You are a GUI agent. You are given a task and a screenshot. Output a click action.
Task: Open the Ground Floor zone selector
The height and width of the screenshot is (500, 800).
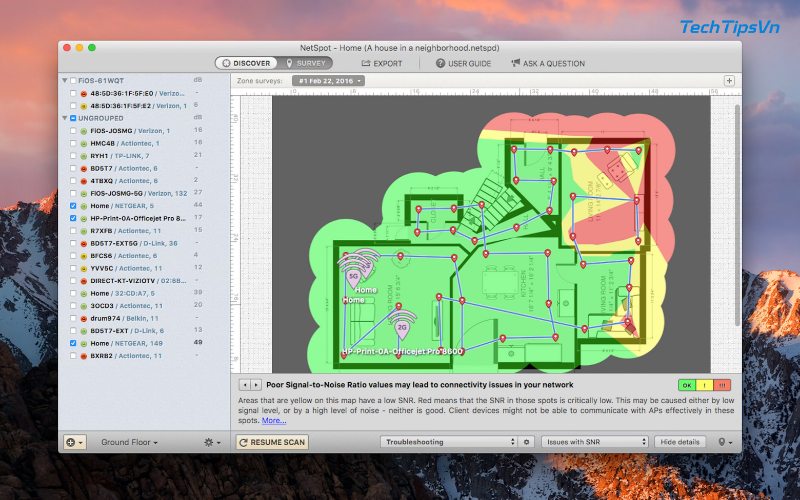pos(129,442)
